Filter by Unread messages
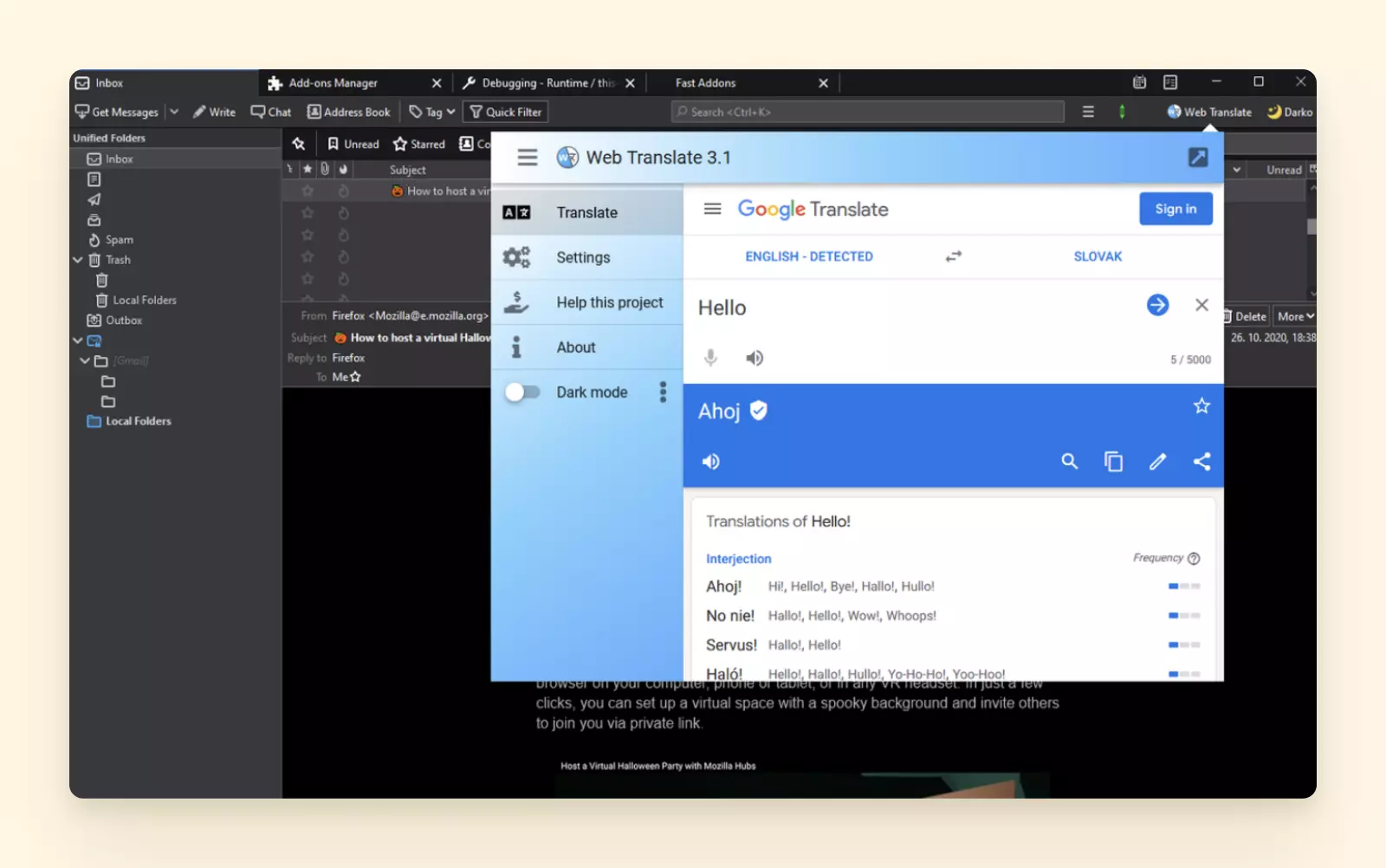1386x868 pixels. click(x=353, y=144)
